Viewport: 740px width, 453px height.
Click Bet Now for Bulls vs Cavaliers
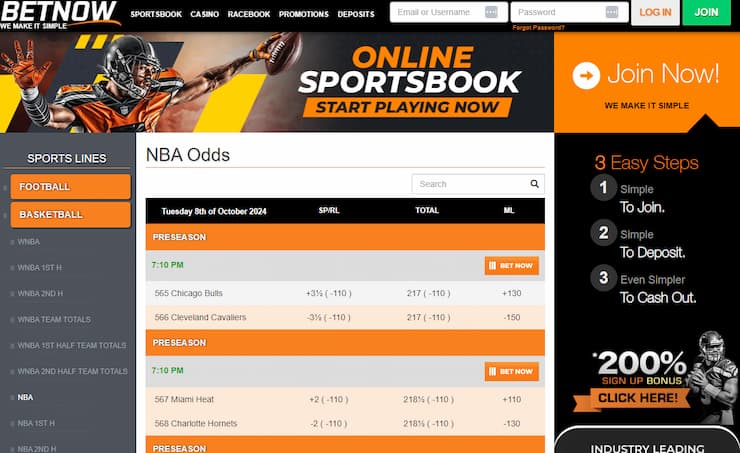[512, 266]
